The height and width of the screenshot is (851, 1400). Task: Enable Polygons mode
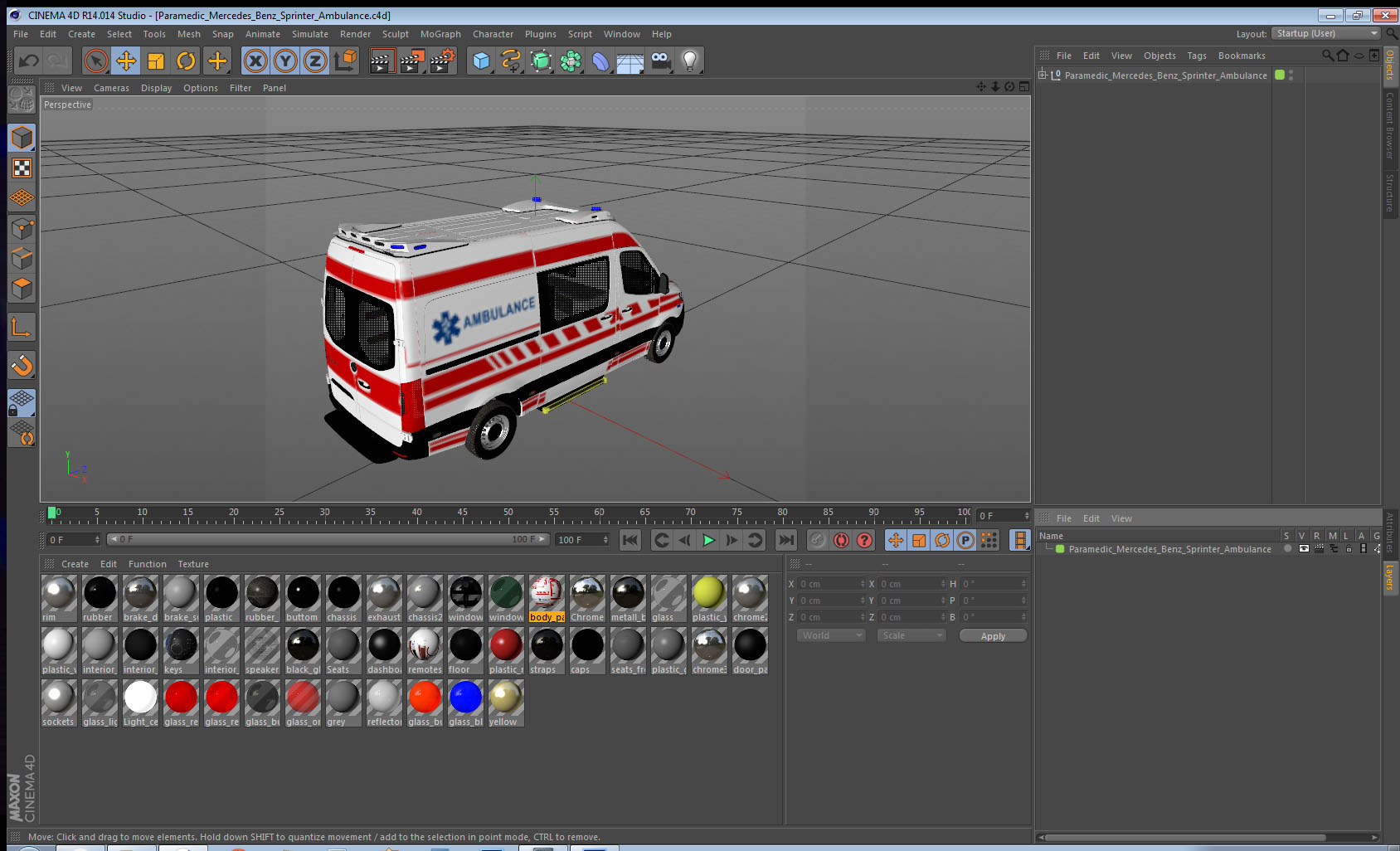[22, 288]
